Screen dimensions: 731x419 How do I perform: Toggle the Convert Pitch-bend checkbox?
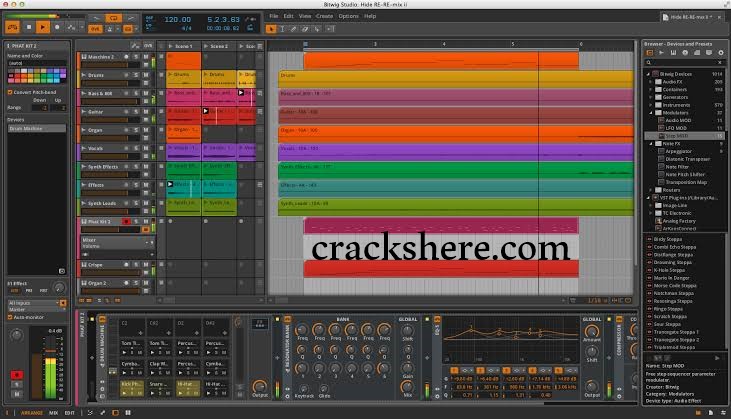10,92
